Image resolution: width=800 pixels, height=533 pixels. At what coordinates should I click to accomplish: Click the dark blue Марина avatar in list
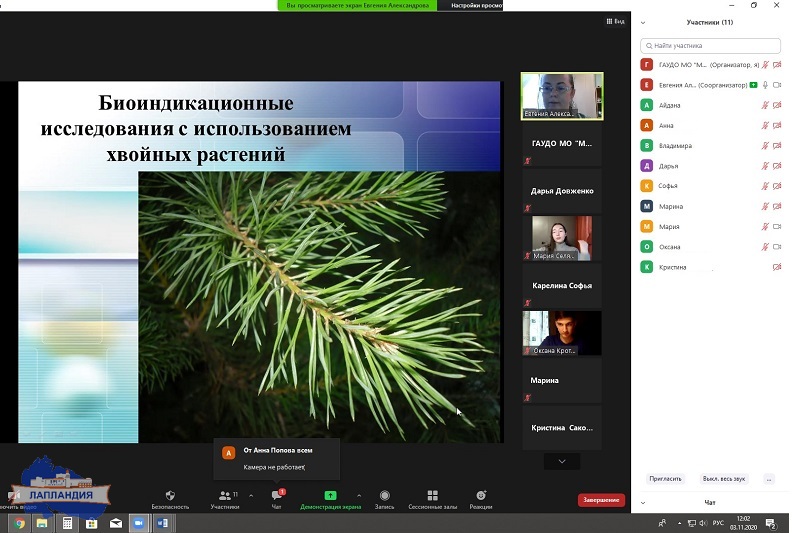[x=646, y=206]
